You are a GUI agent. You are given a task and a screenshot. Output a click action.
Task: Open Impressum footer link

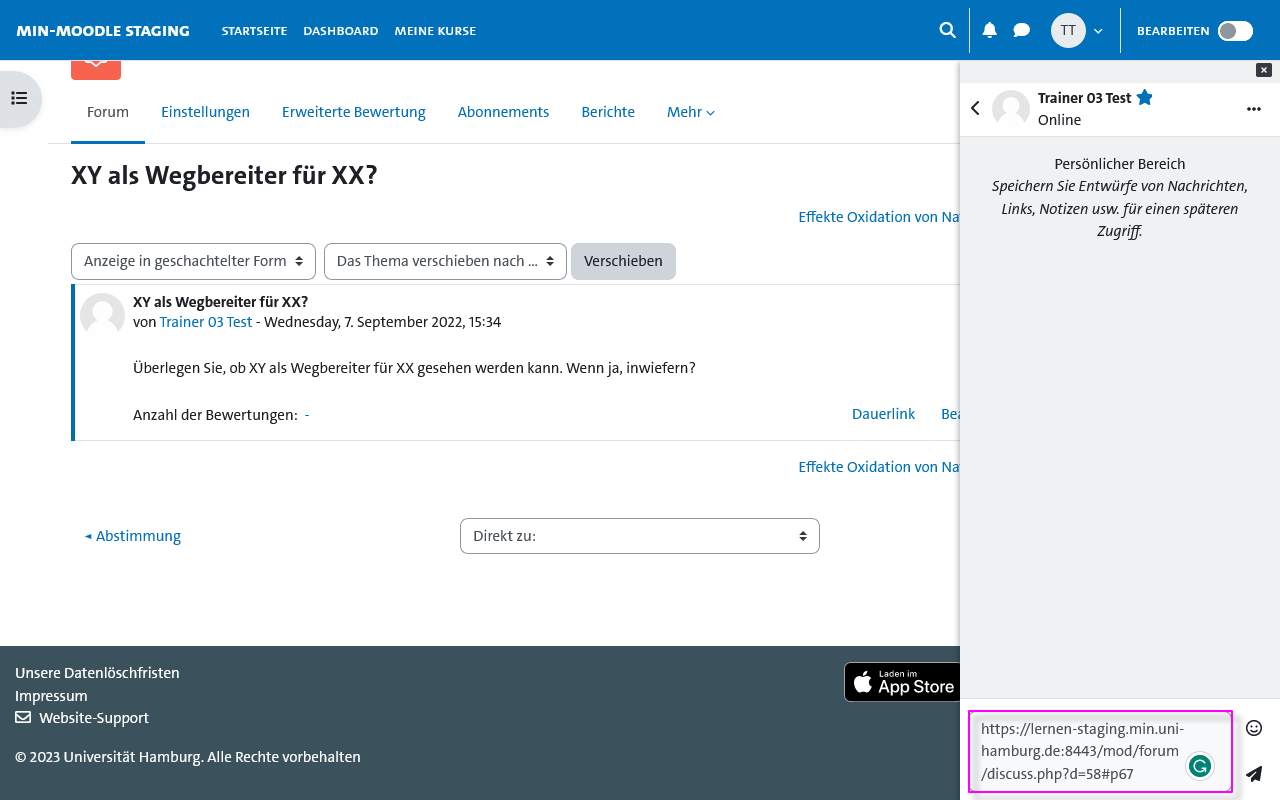tap(51, 696)
